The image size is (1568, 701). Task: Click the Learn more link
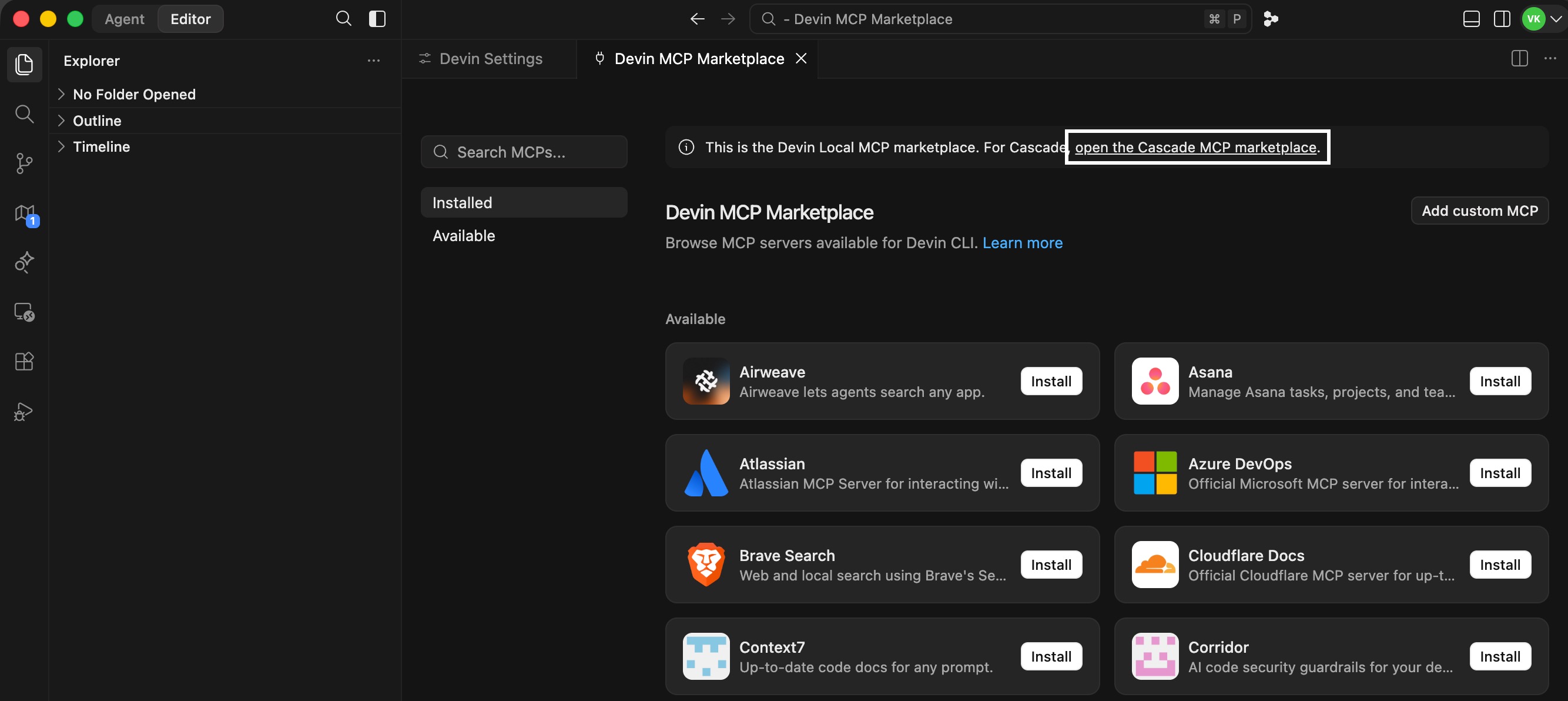(x=1022, y=242)
